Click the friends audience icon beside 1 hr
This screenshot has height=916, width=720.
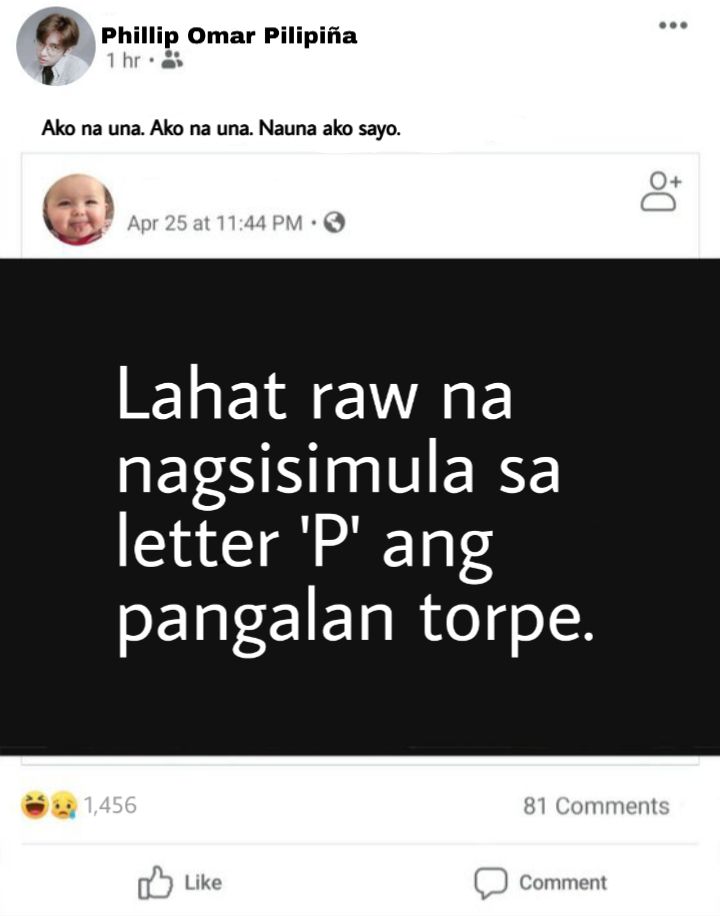[172, 60]
